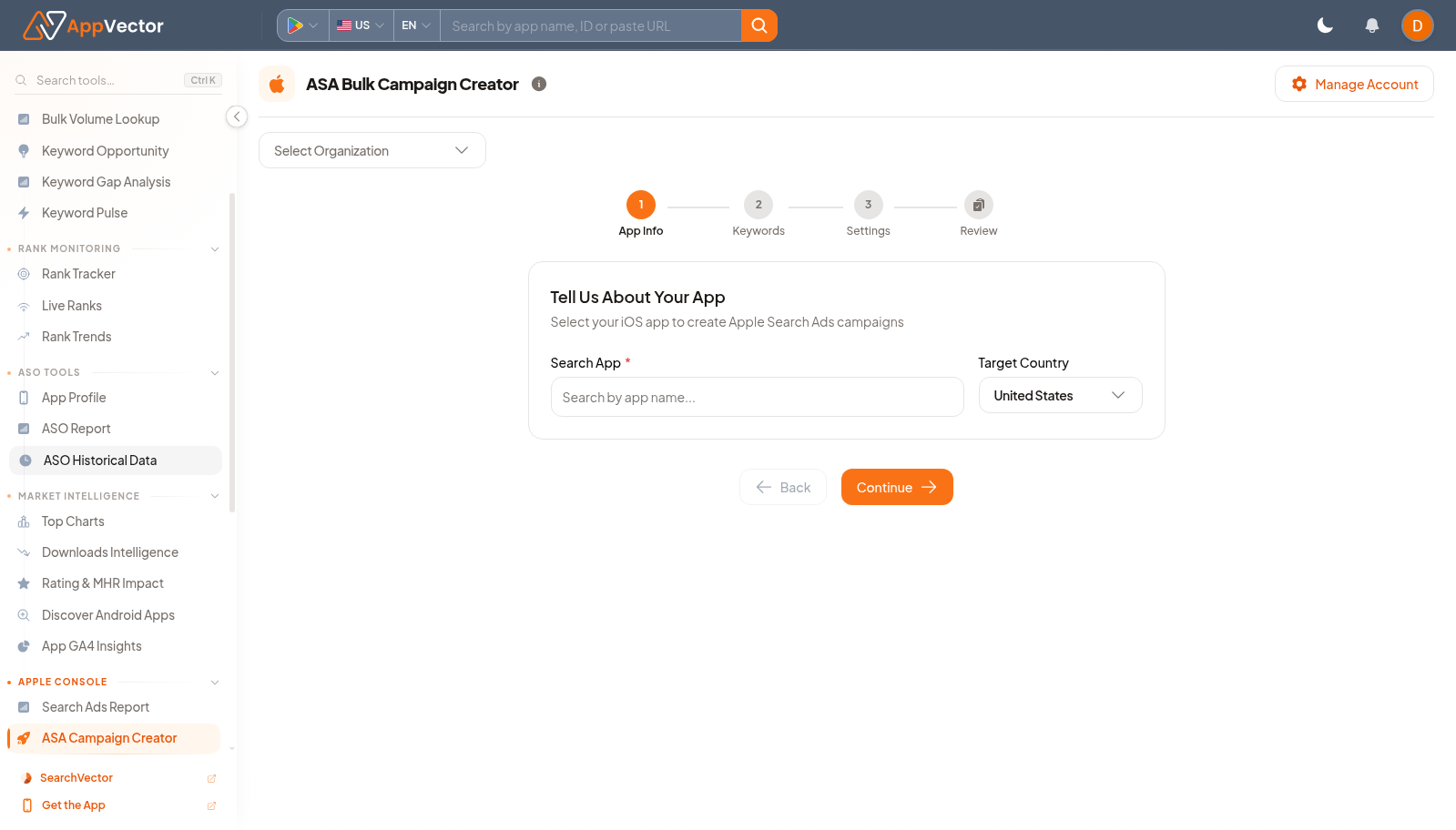Open the Get the App link
The width and height of the screenshot is (1456, 830).
[74, 805]
